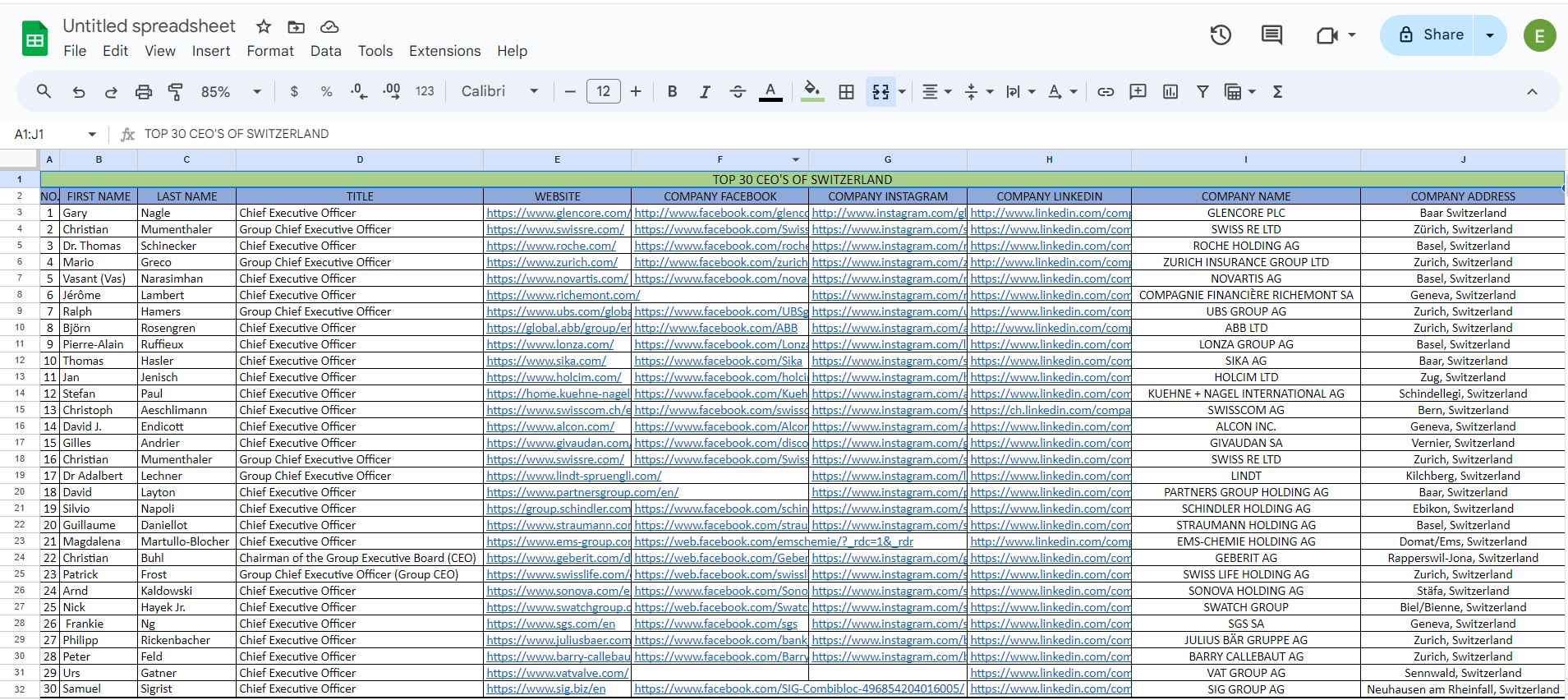Collapse the toolbar with chevron

click(1532, 92)
